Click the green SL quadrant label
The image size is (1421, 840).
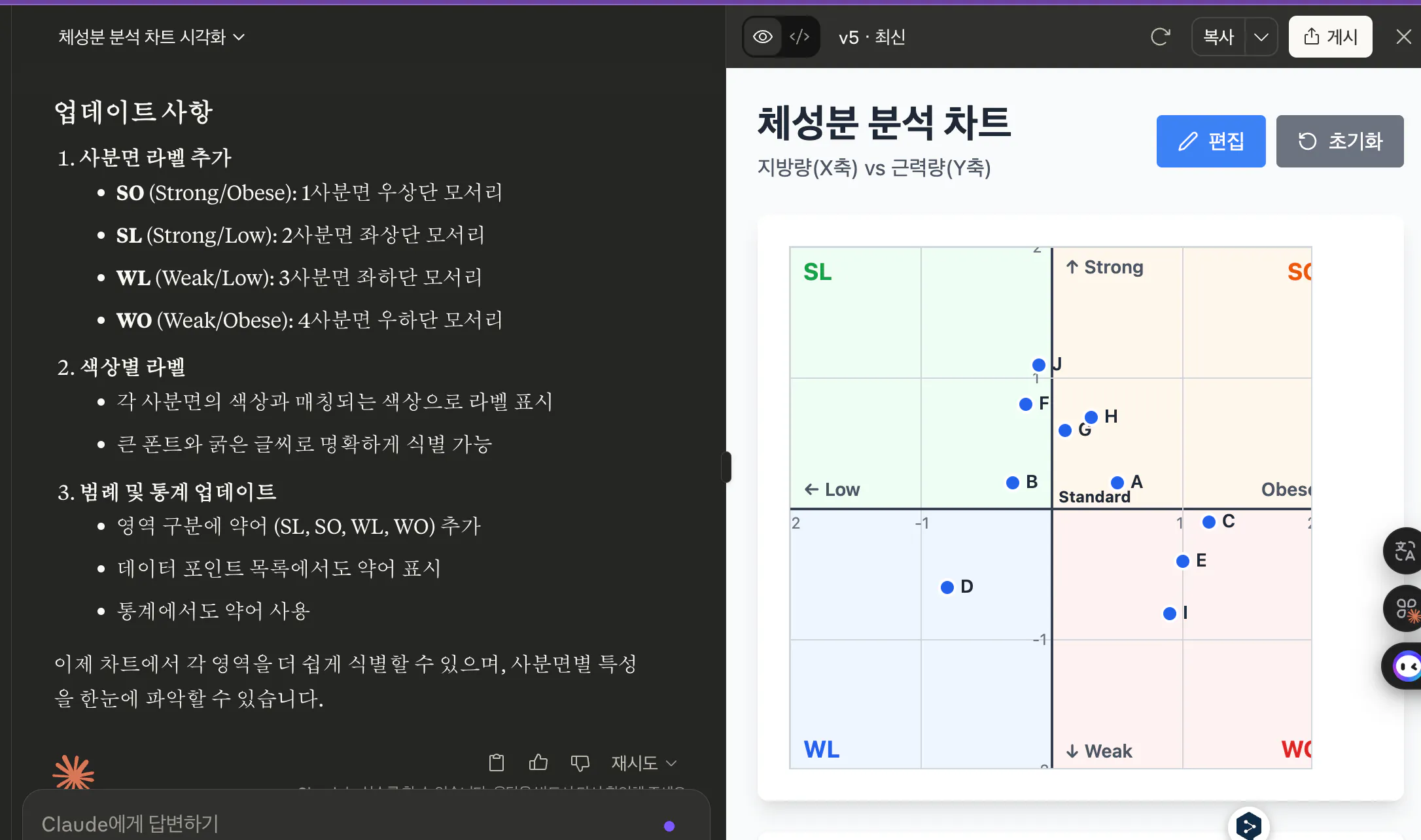point(817,271)
